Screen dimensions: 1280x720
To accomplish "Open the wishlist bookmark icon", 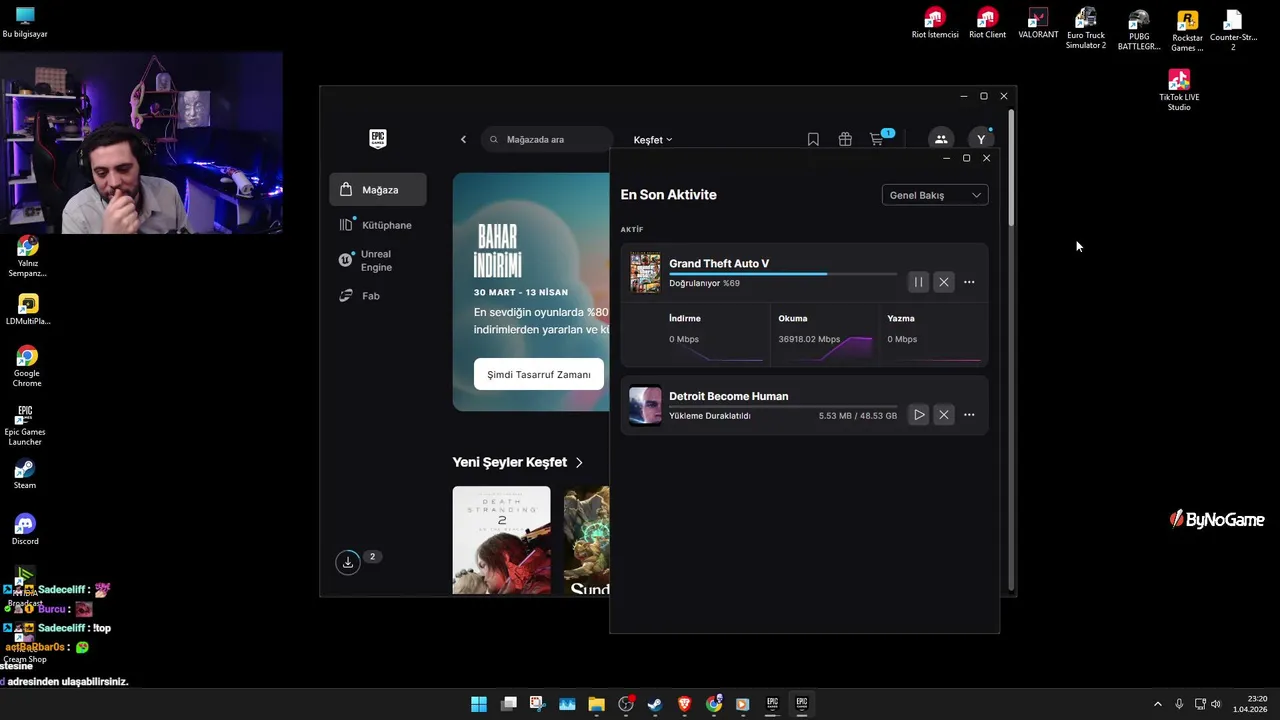I will coord(813,140).
